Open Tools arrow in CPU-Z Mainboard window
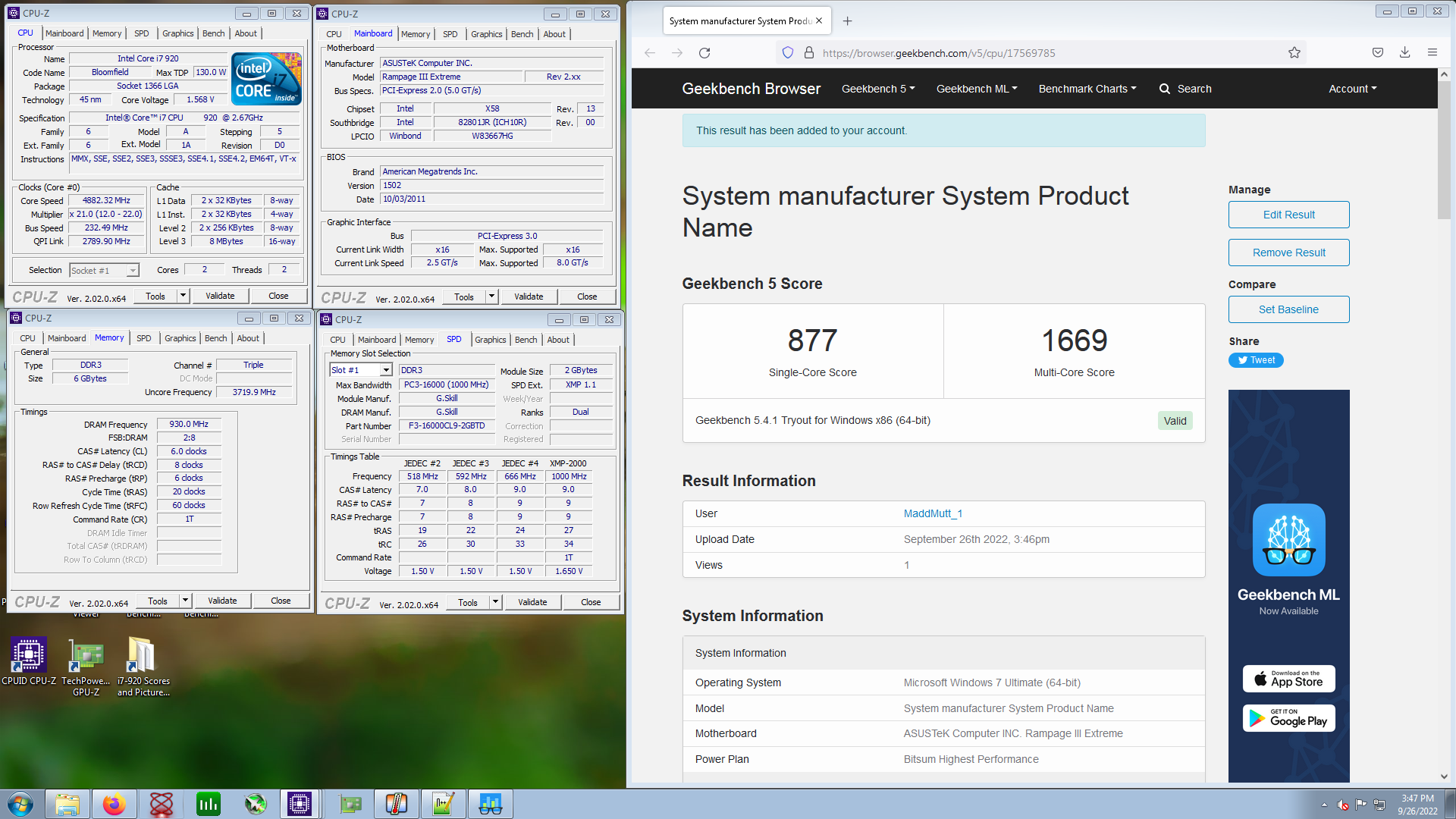Viewport: 1456px width, 819px height. coord(491,297)
